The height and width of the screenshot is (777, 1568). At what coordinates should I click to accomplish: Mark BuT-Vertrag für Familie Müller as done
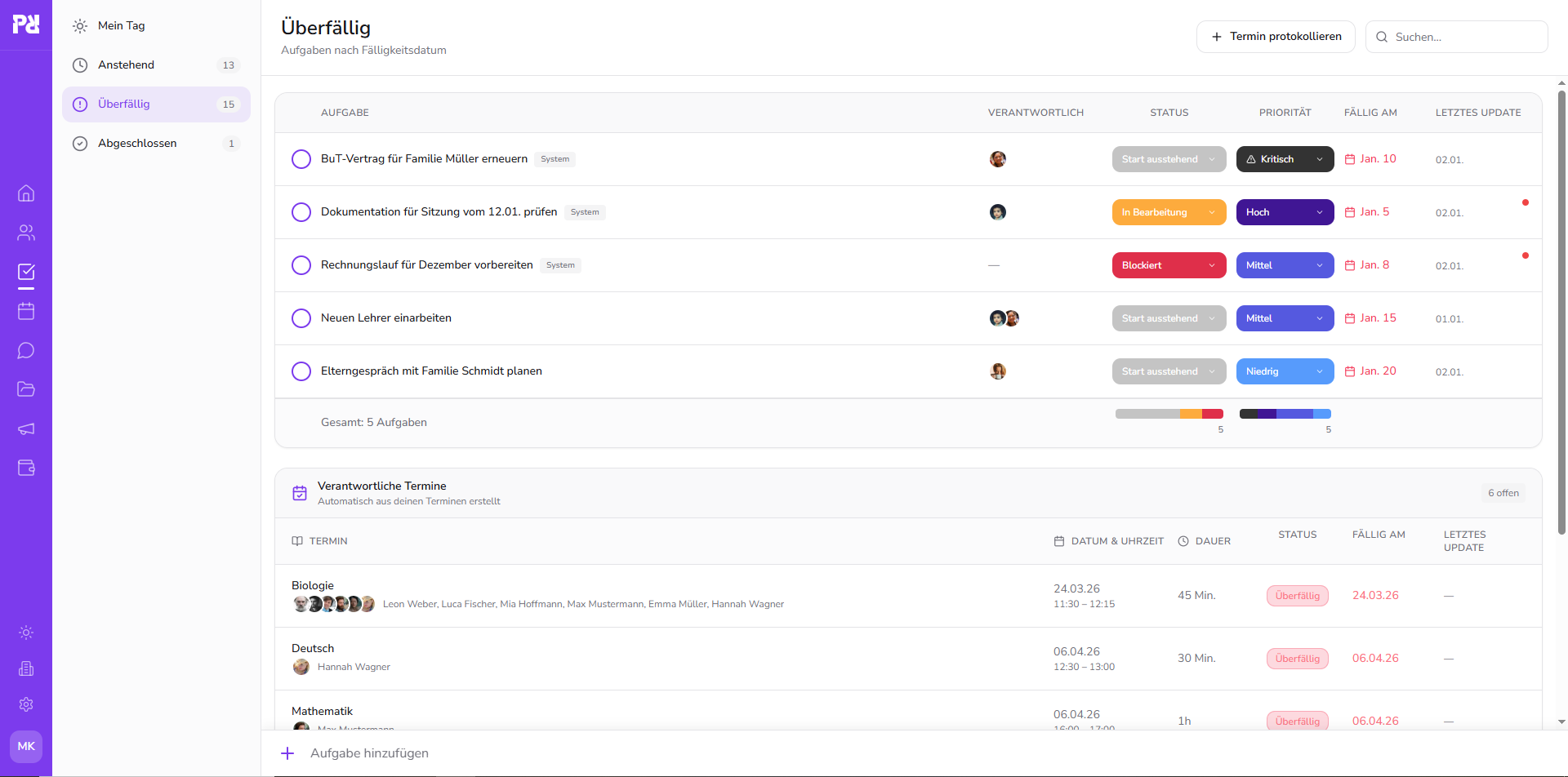coord(301,159)
